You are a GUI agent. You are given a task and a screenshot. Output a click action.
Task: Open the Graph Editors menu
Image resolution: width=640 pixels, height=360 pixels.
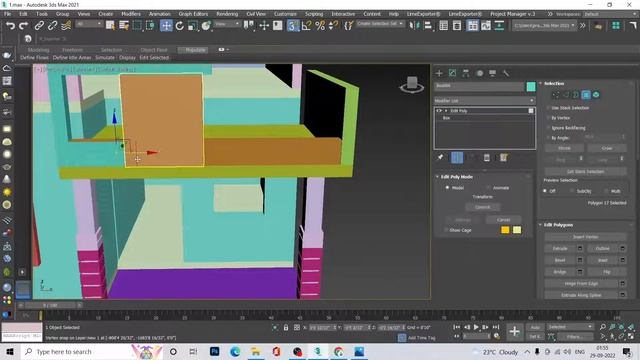(193, 14)
